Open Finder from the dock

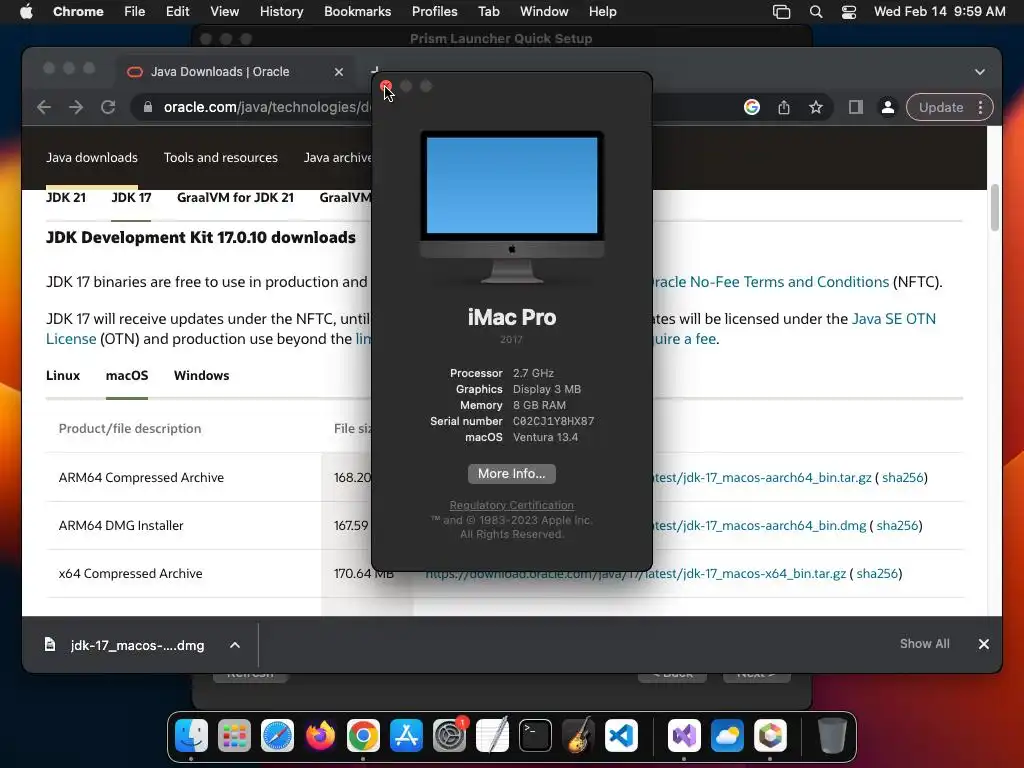[x=191, y=735]
